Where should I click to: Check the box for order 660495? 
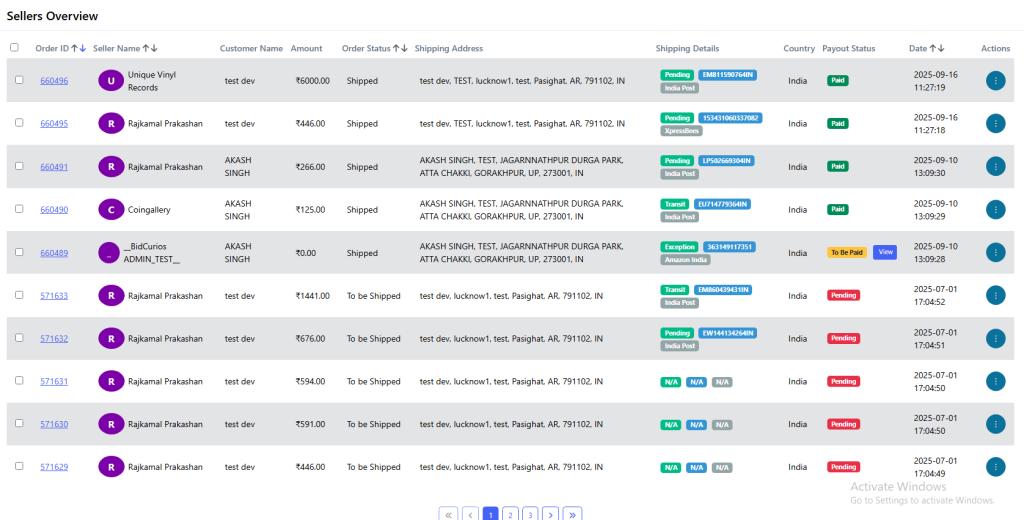(19, 123)
